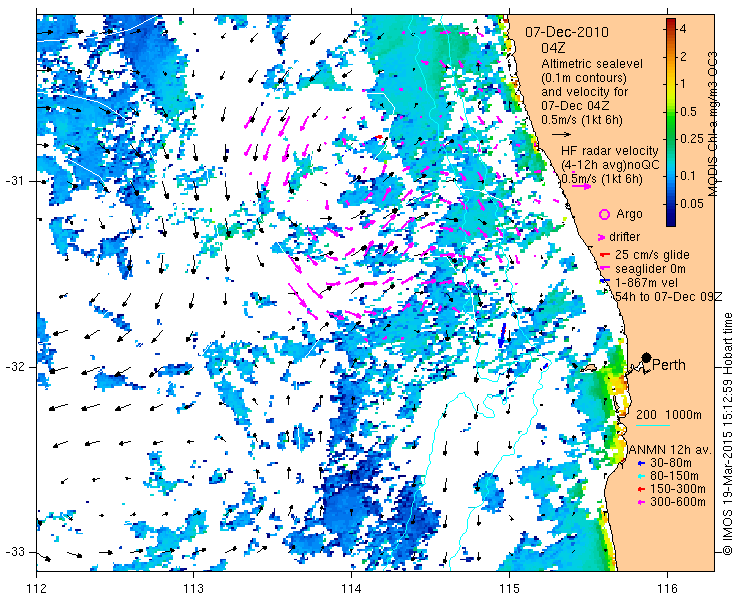Click the longitude axis label 114
This screenshot has height=600, width=740.
tap(351, 589)
